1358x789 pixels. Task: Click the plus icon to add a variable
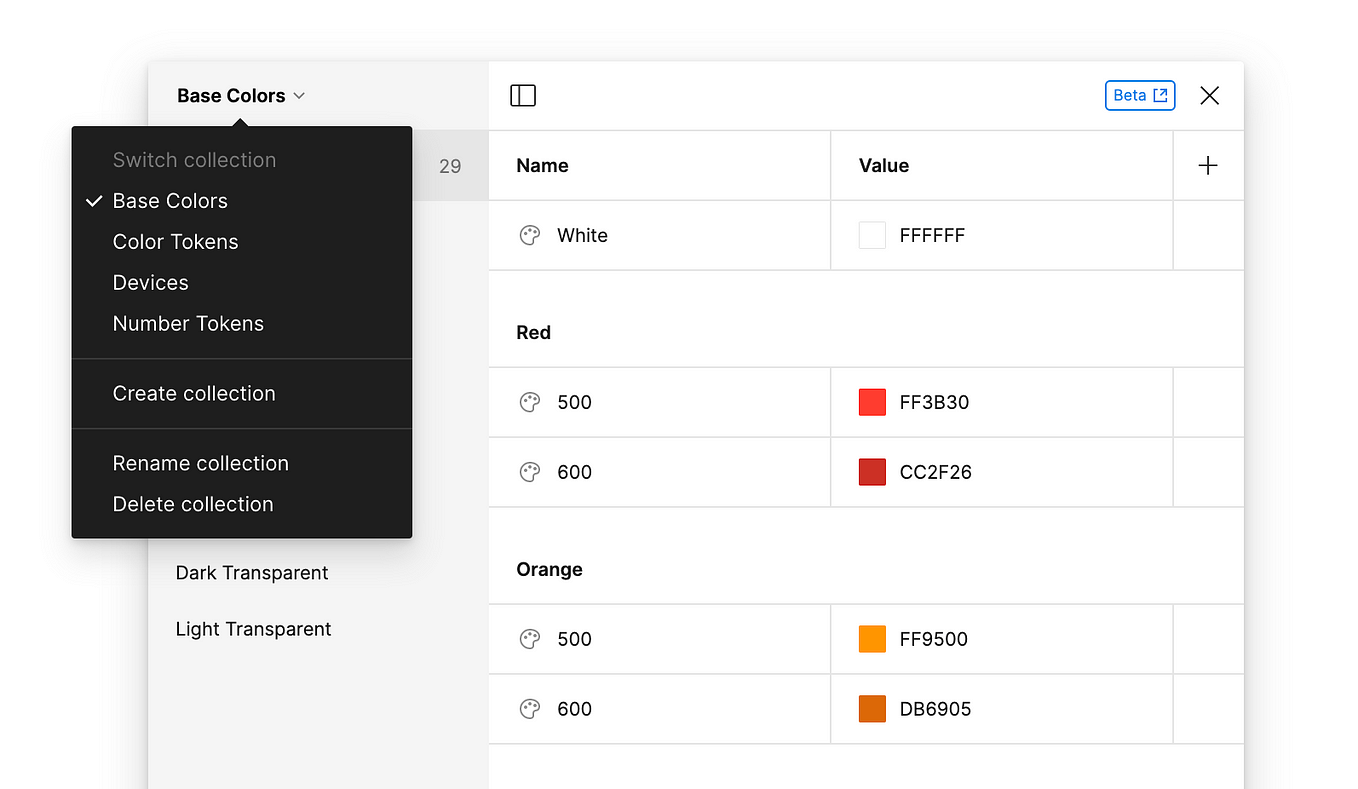click(x=1208, y=165)
